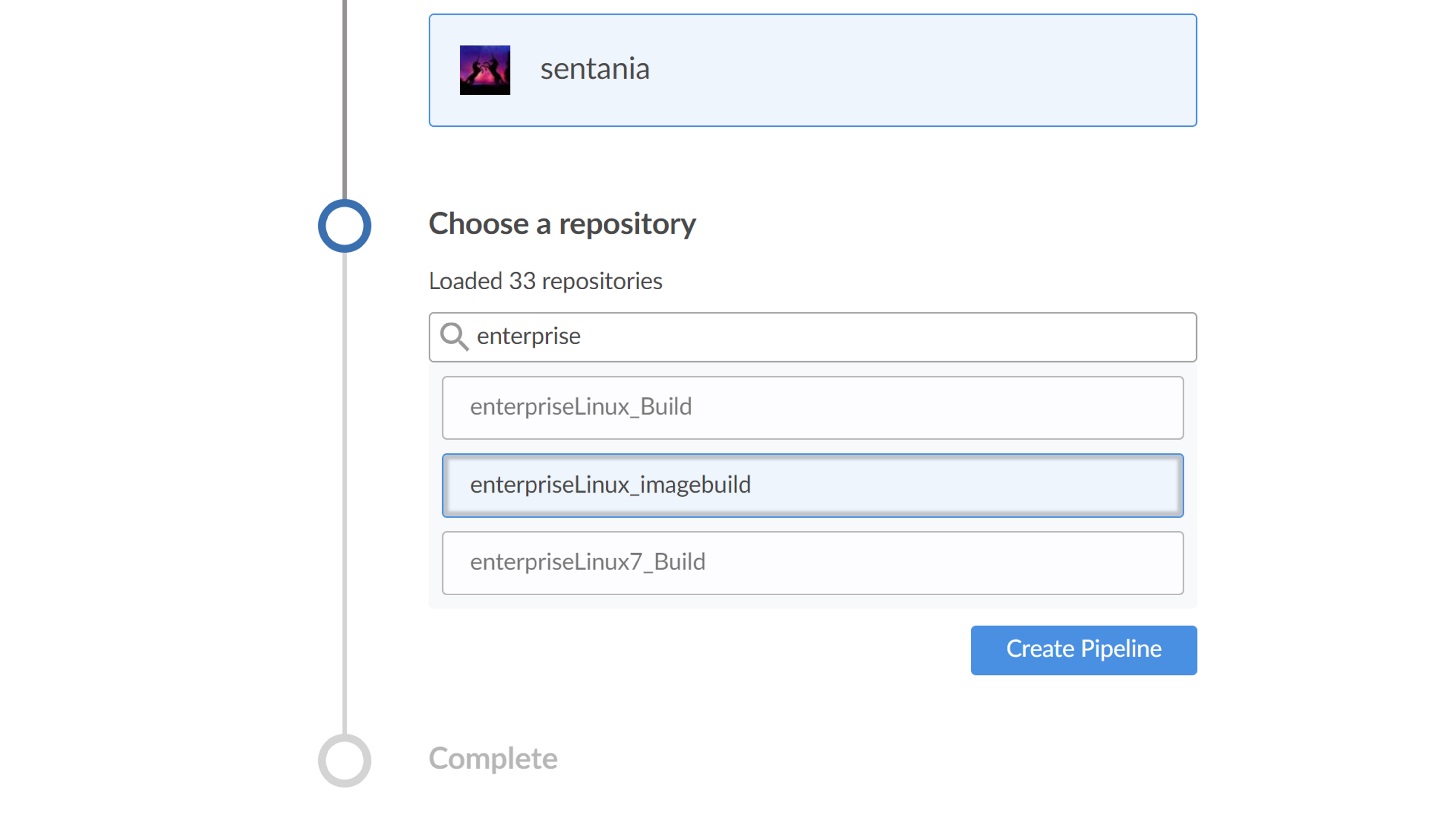Pick the enterpriseLinux7_Build repository
Image resolution: width=1450 pixels, height=816 pixels.
click(x=813, y=563)
